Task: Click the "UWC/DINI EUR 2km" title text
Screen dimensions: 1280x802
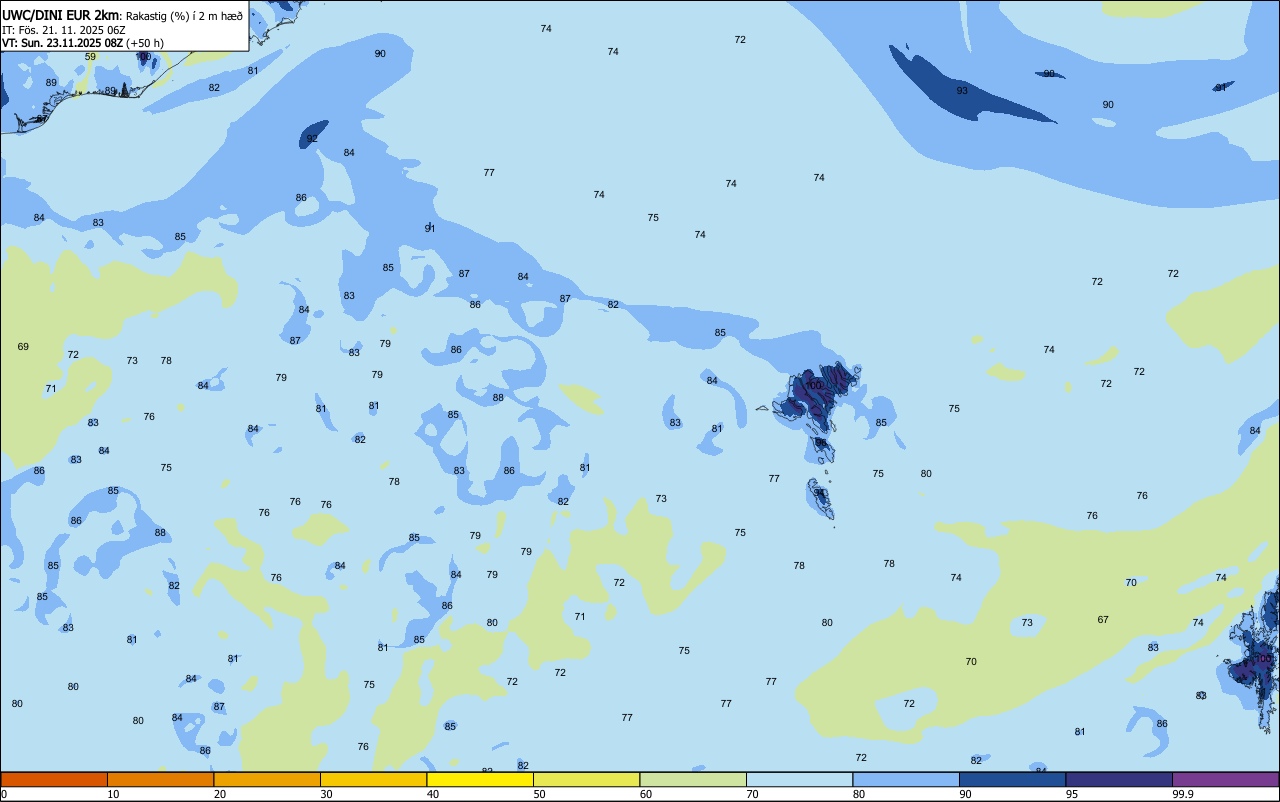Action: pyautogui.click(x=60, y=15)
